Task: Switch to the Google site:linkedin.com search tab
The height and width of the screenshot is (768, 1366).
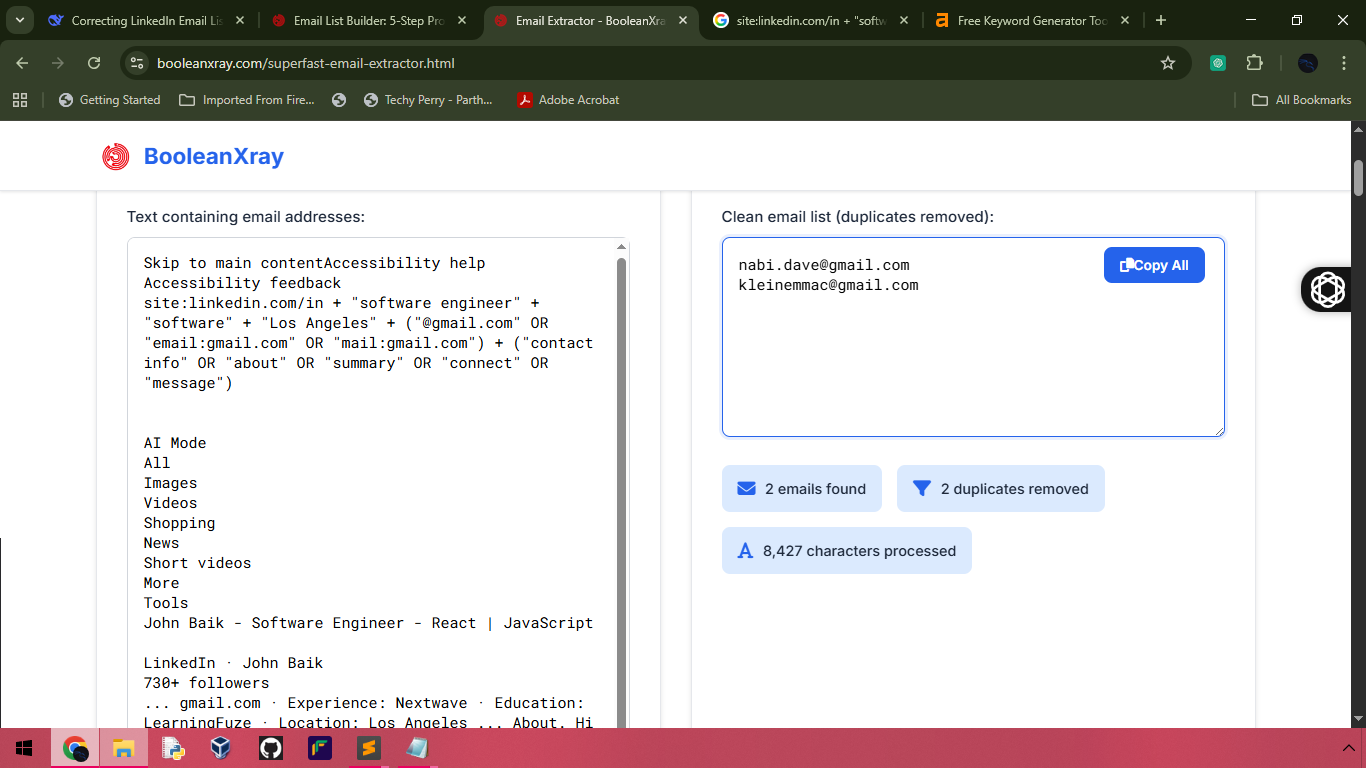Action: [x=810, y=20]
